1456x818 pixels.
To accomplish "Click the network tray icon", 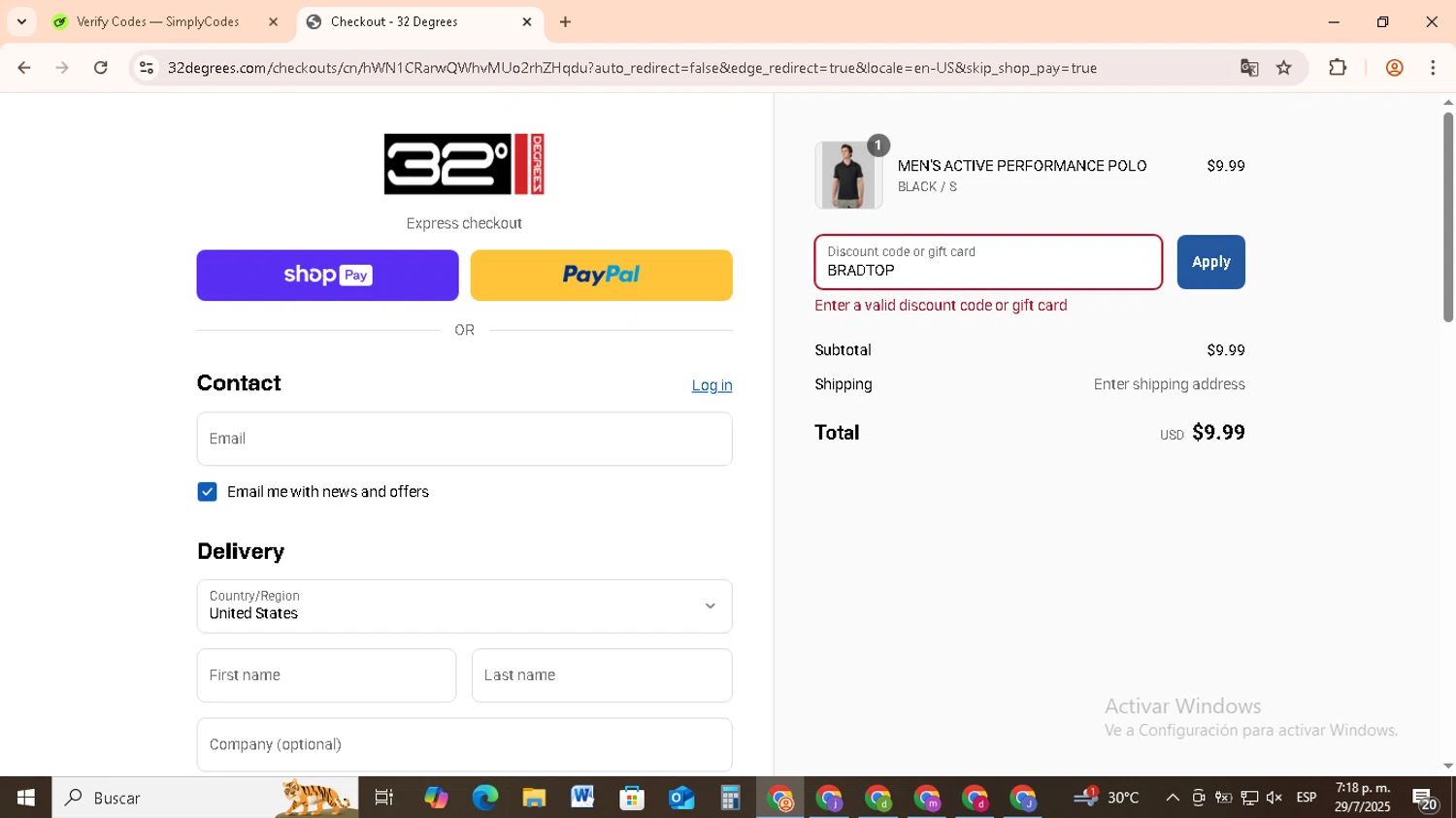I will click(1249, 798).
